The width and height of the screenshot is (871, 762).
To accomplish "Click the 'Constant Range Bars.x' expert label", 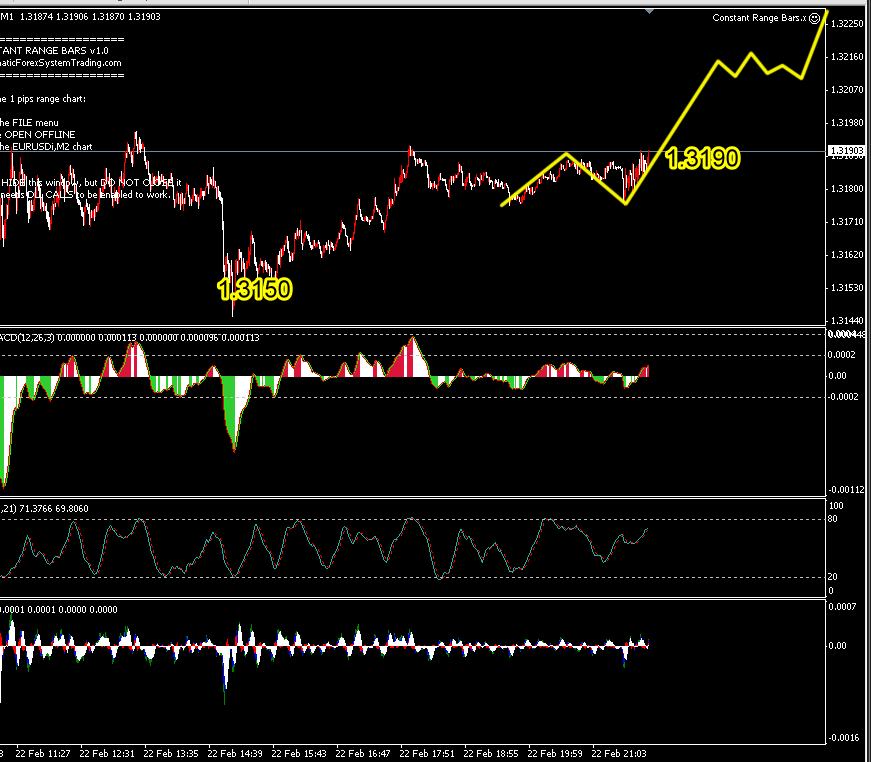I will (759, 18).
